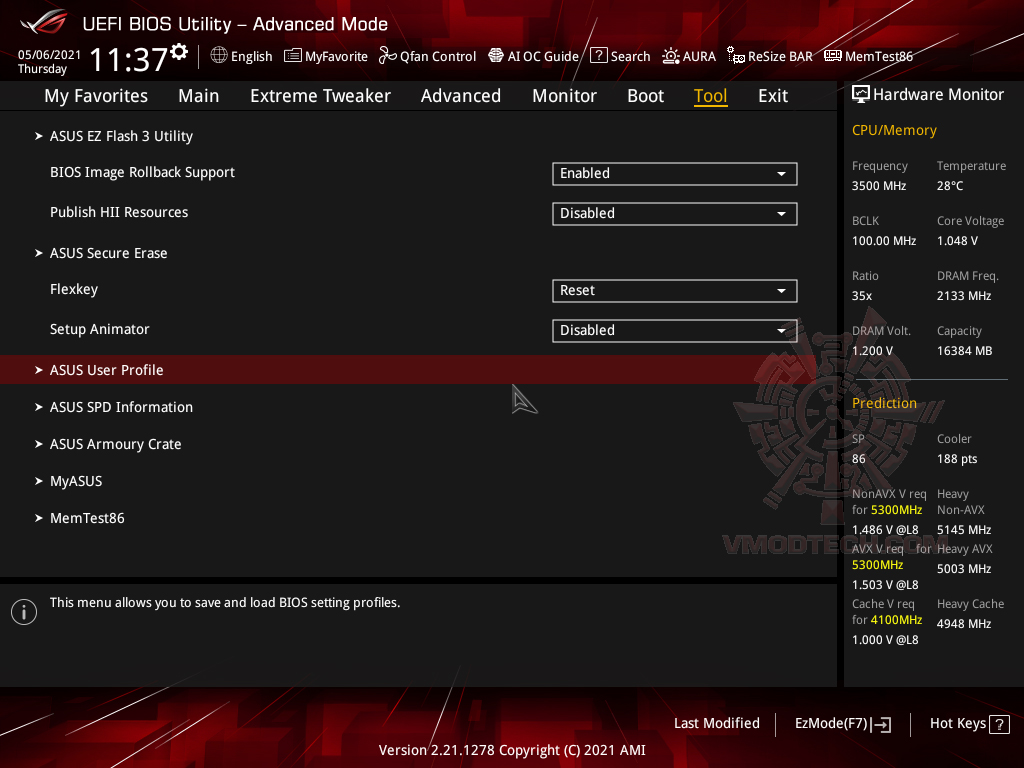Open the Flexkey Reset dropdown
This screenshot has height=768, width=1024.
click(675, 291)
